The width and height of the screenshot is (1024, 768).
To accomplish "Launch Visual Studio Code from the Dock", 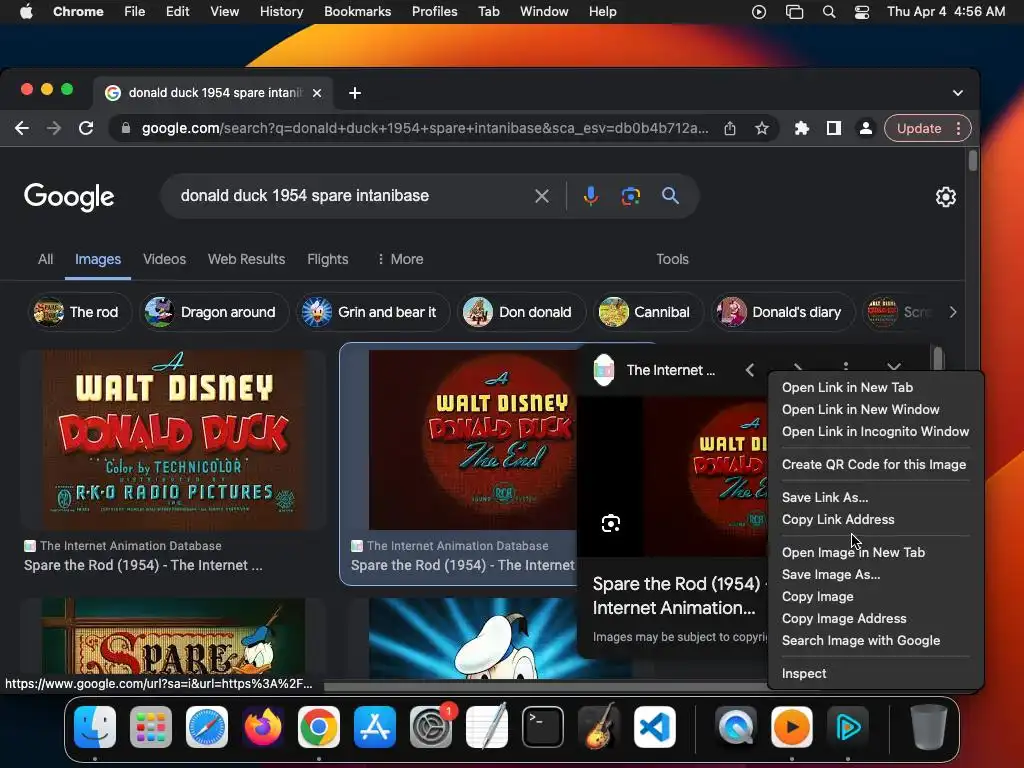I will point(654,727).
